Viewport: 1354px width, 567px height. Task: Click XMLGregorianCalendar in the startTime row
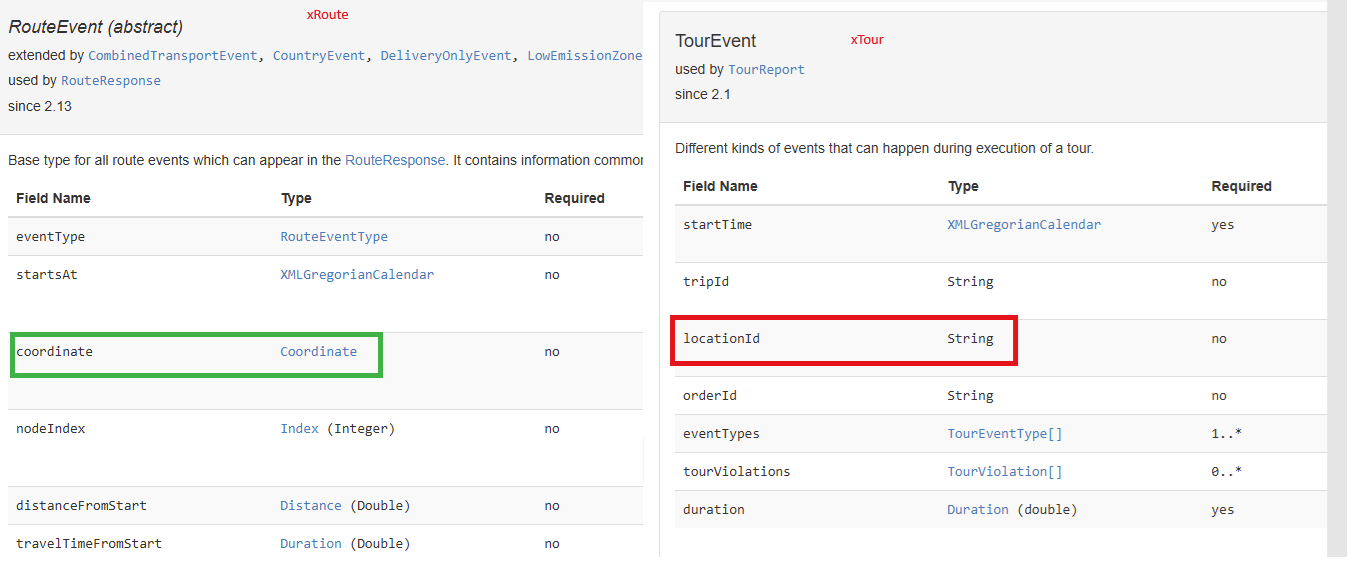click(1024, 225)
